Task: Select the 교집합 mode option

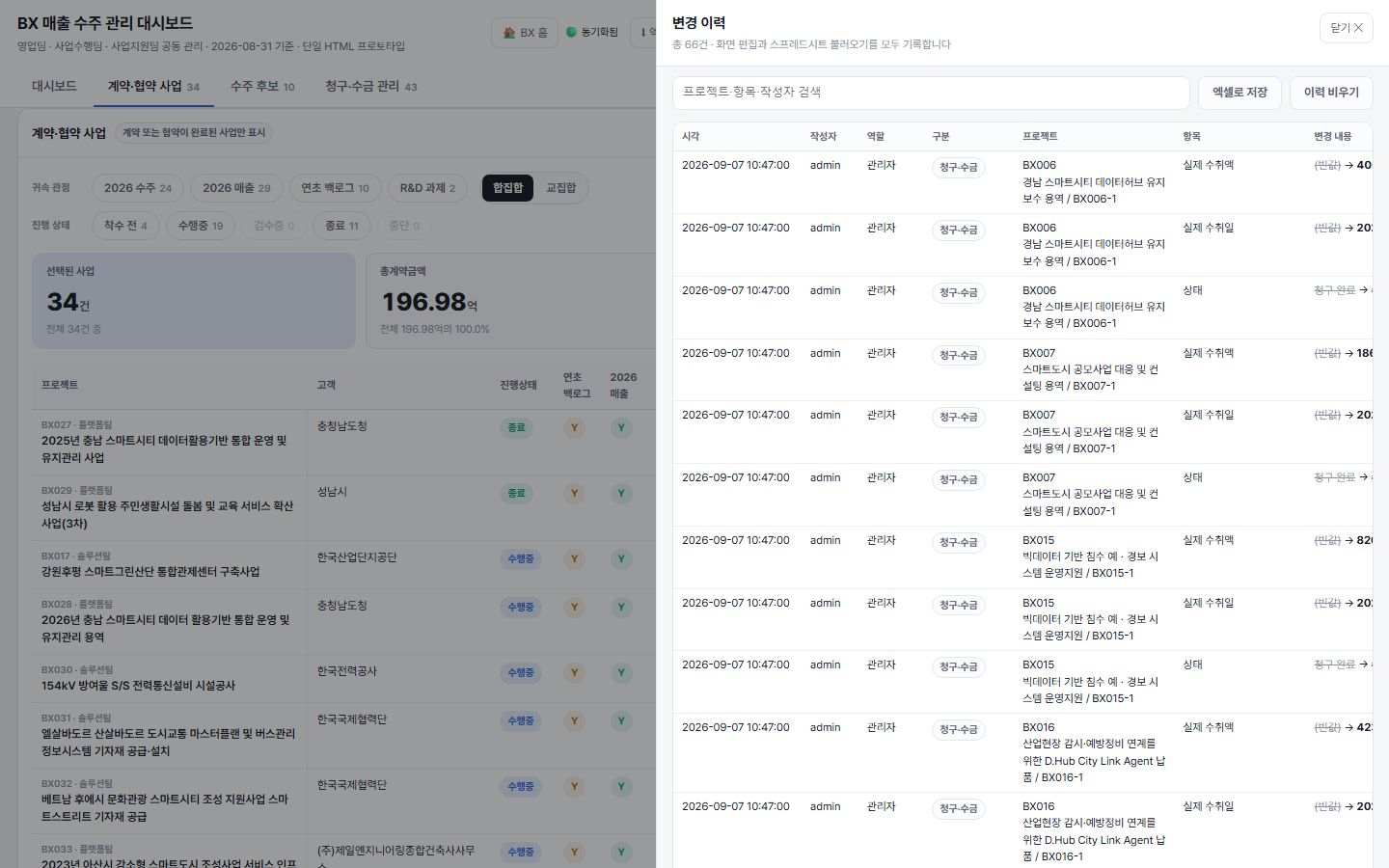Action: [560, 188]
